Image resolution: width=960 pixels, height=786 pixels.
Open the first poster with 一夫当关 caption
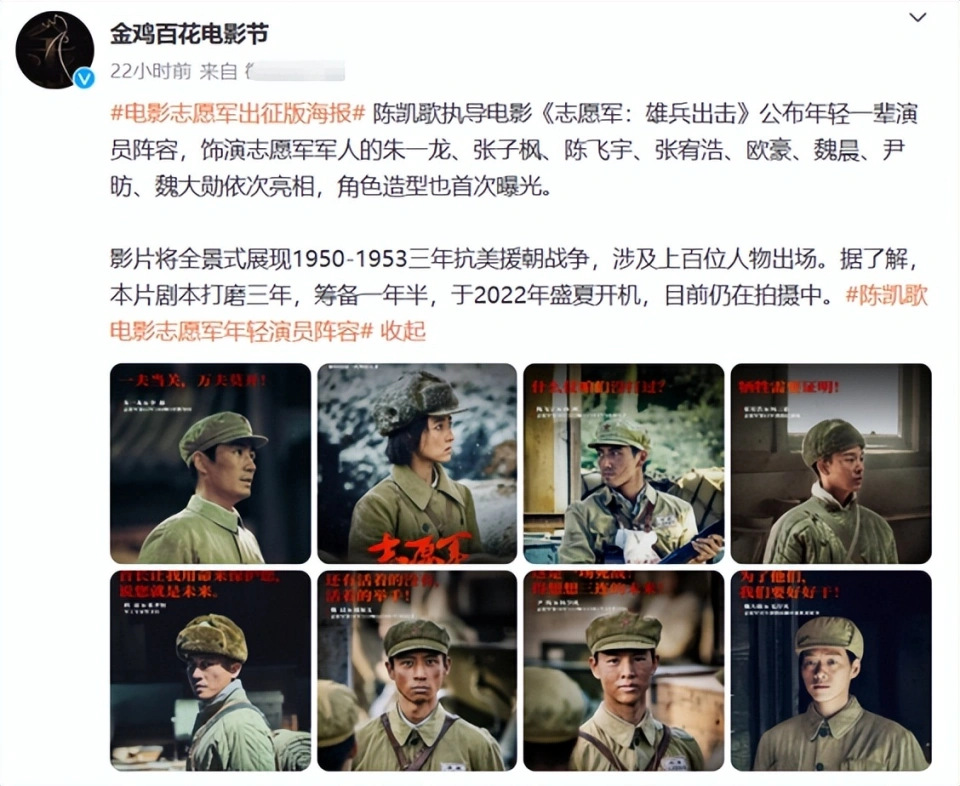(x=211, y=463)
